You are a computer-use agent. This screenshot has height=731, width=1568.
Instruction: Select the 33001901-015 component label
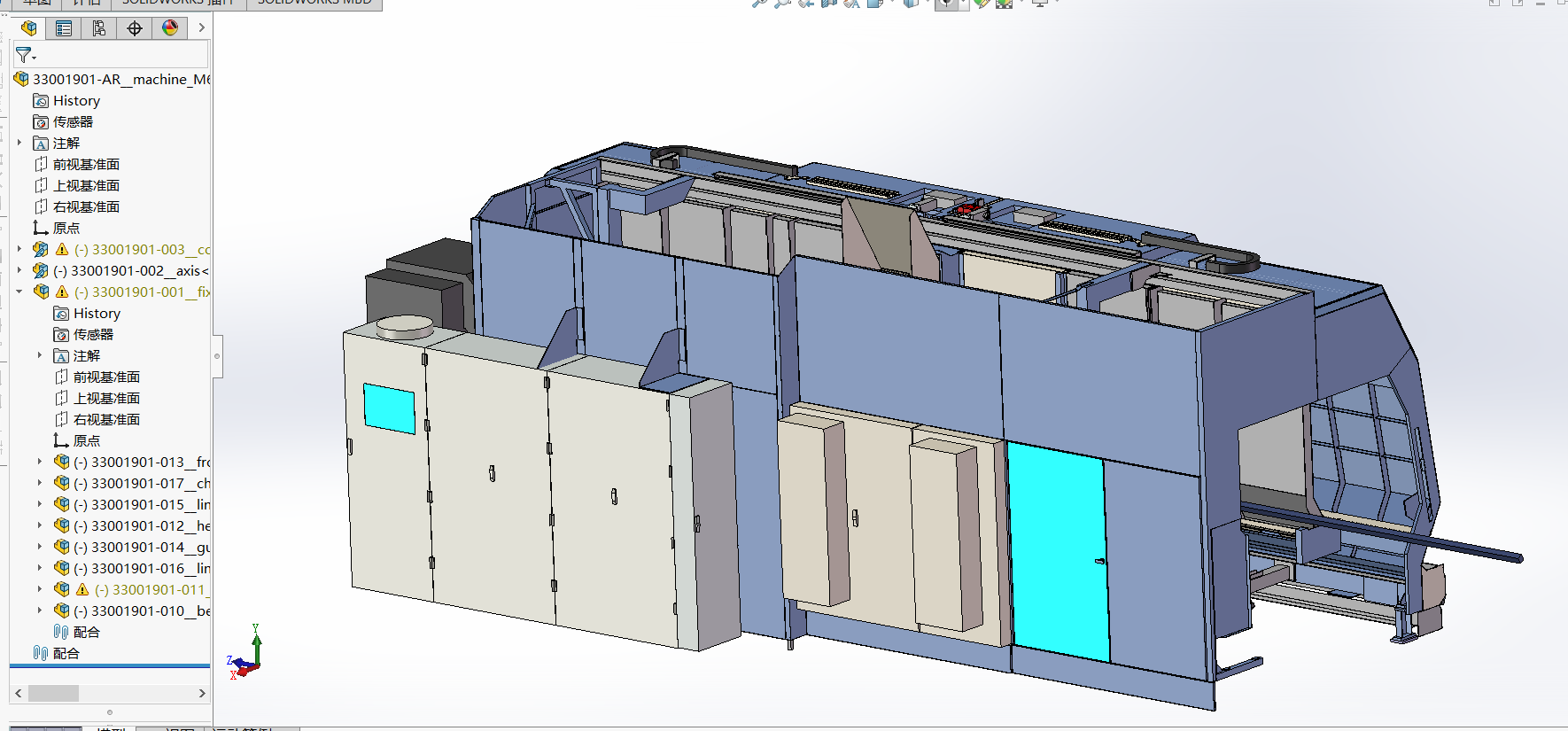pos(142,504)
